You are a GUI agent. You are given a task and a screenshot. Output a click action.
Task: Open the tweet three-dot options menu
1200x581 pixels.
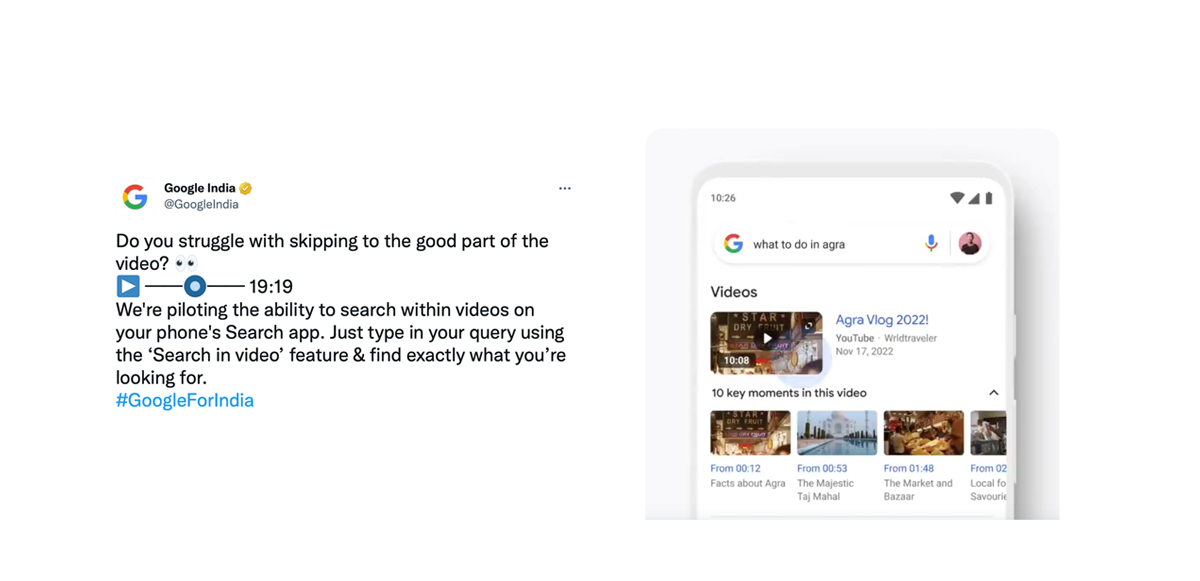pyautogui.click(x=565, y=188)
